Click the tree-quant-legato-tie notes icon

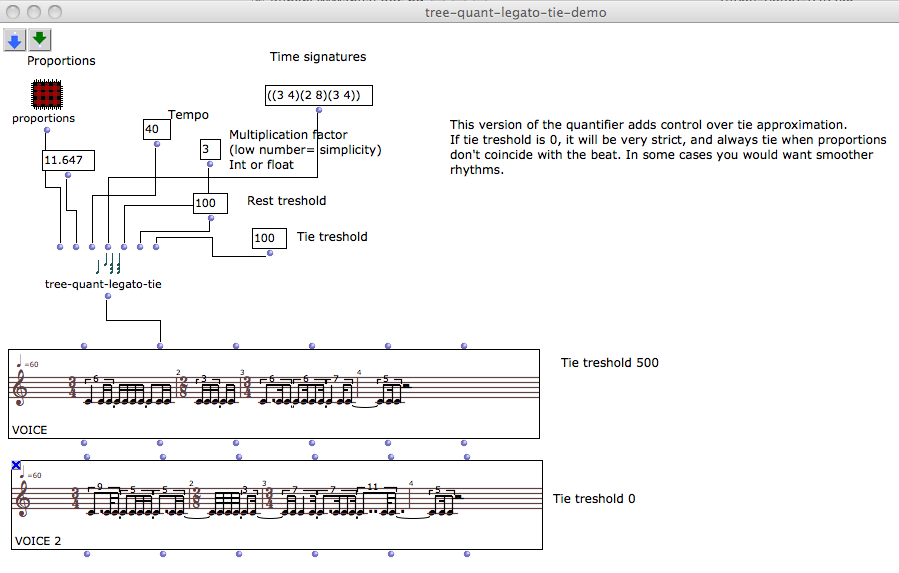tap(109, 265)
